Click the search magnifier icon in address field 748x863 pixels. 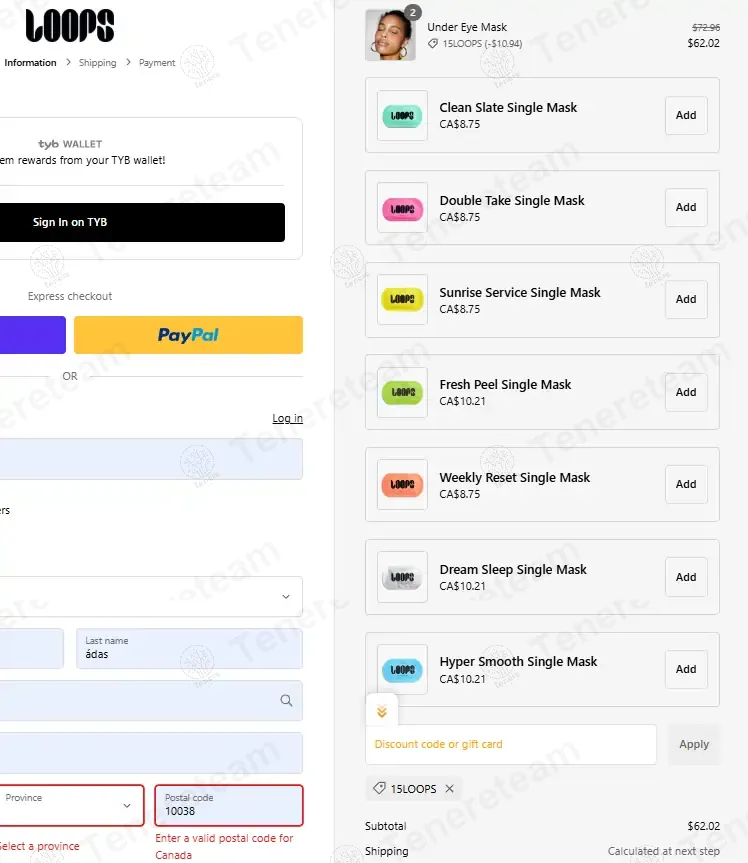(x=287, y=701)
